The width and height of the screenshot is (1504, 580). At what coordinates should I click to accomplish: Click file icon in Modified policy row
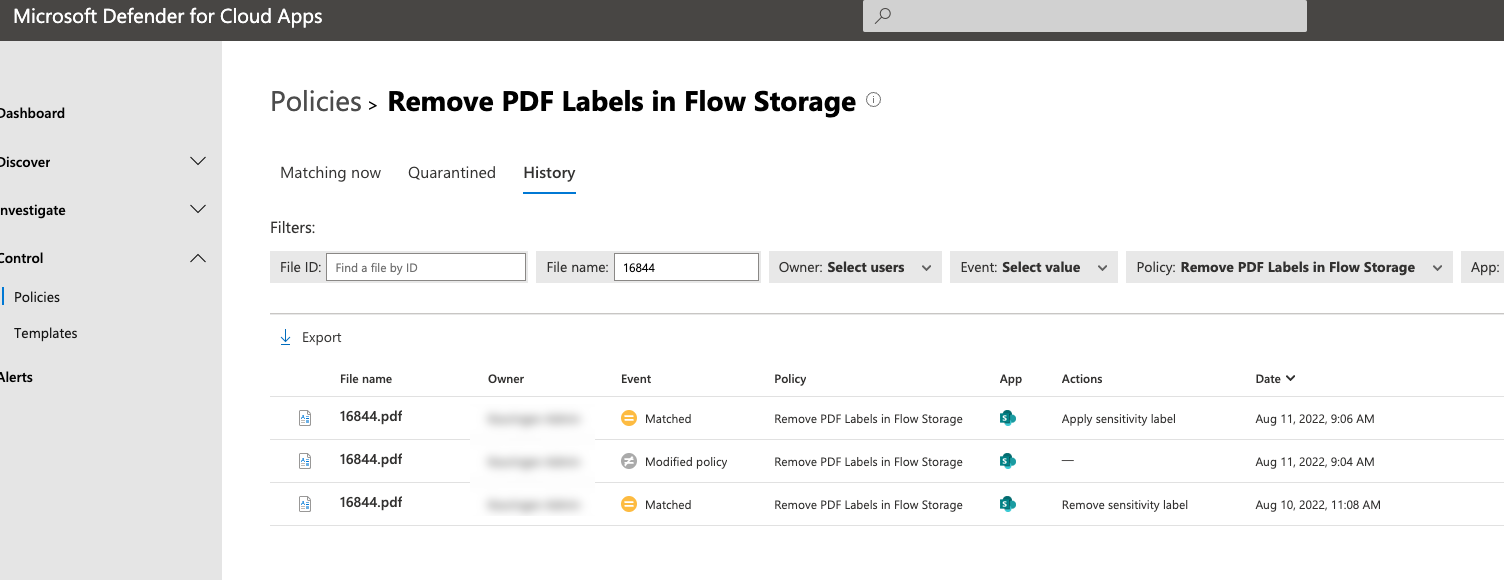305,462
